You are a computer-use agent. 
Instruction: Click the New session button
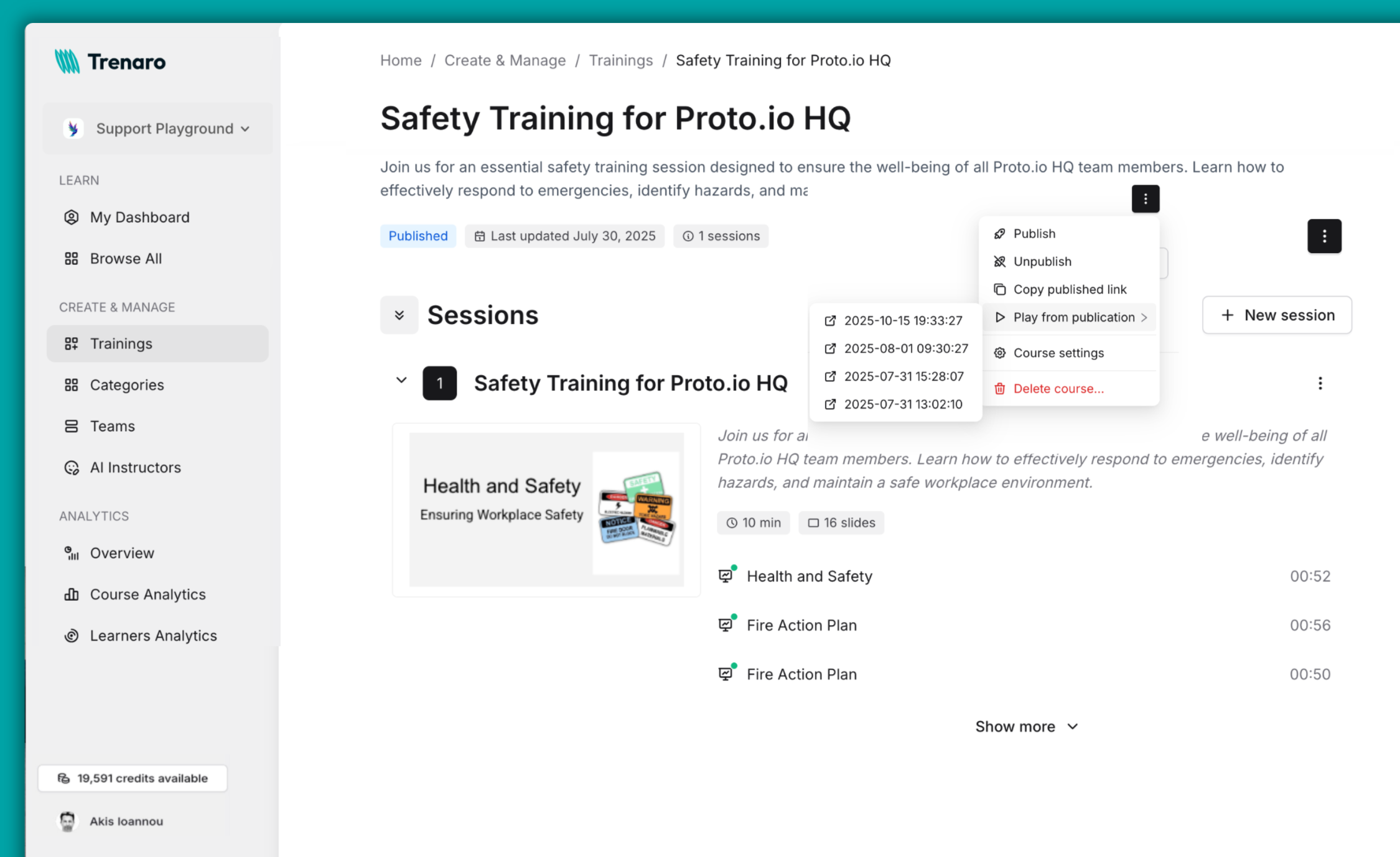[x=1277, y=315]
